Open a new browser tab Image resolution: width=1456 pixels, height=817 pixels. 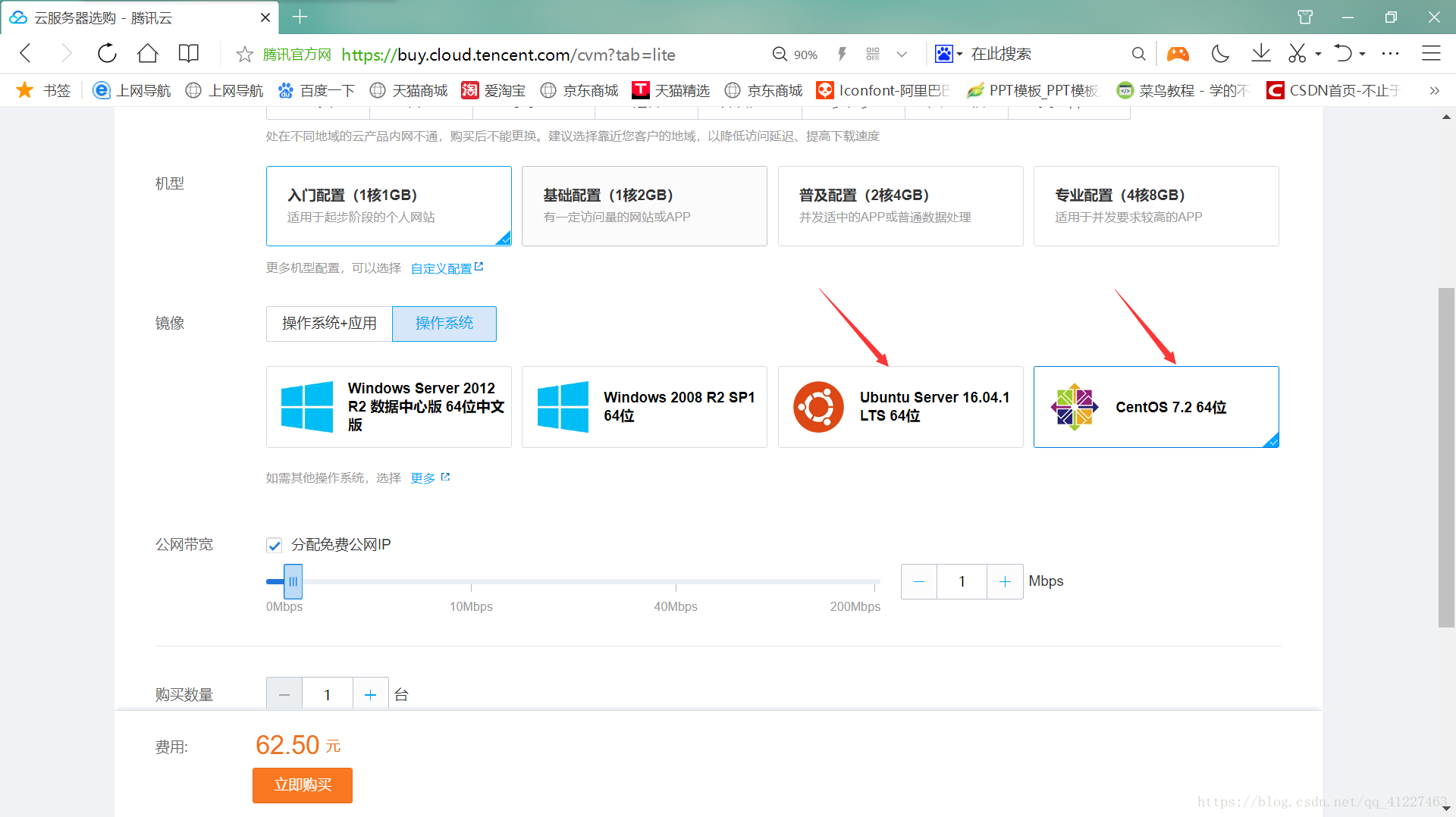pos(300,17)
